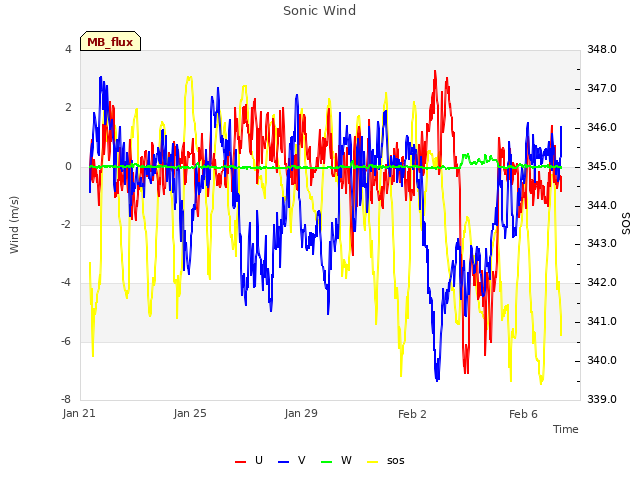Click the blue V legend color marker

click(283, 461)
